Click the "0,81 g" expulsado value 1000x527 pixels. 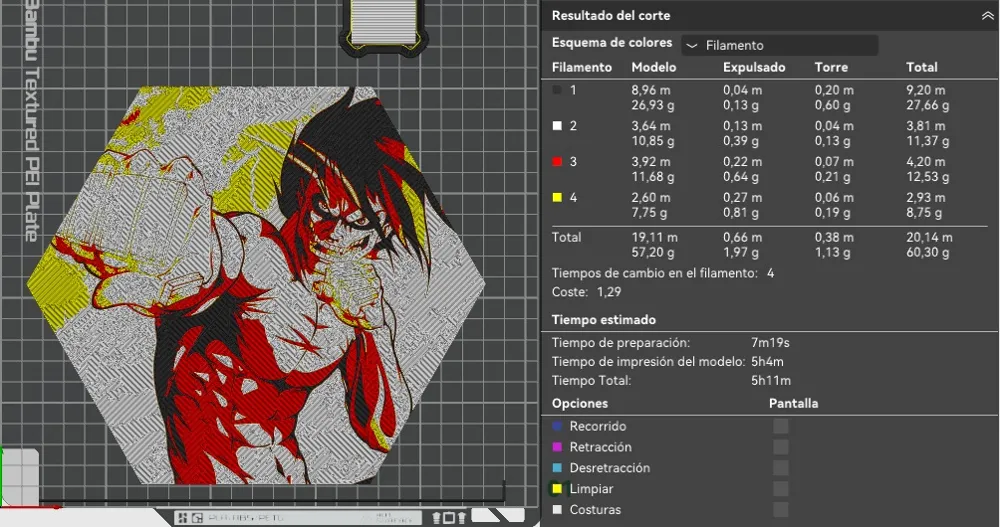741,212
